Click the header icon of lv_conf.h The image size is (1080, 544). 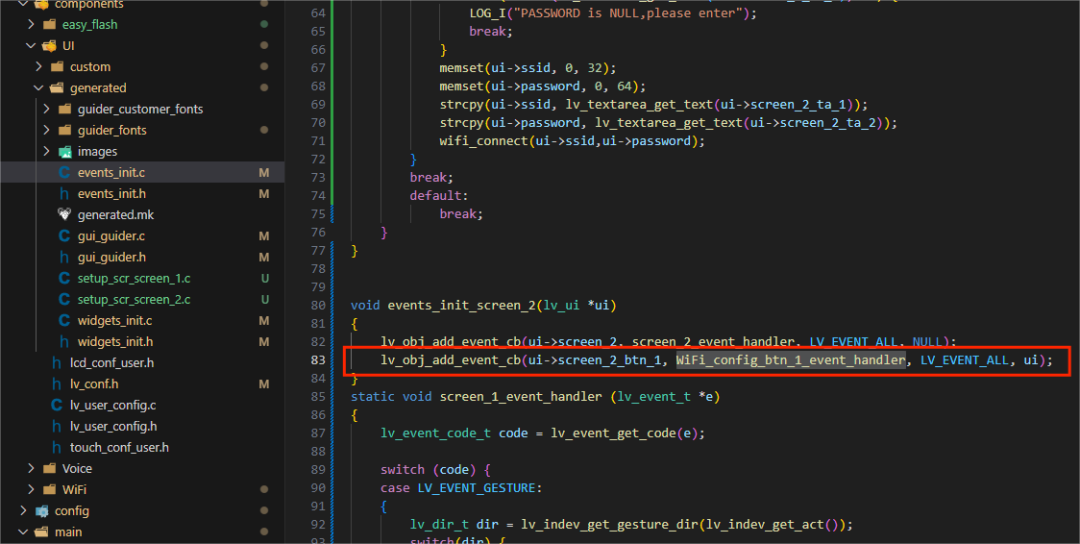(56, 384)
